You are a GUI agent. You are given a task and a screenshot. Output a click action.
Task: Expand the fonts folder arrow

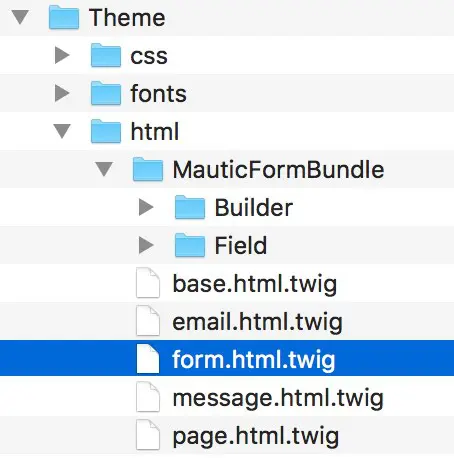click(x=62, y=93)
